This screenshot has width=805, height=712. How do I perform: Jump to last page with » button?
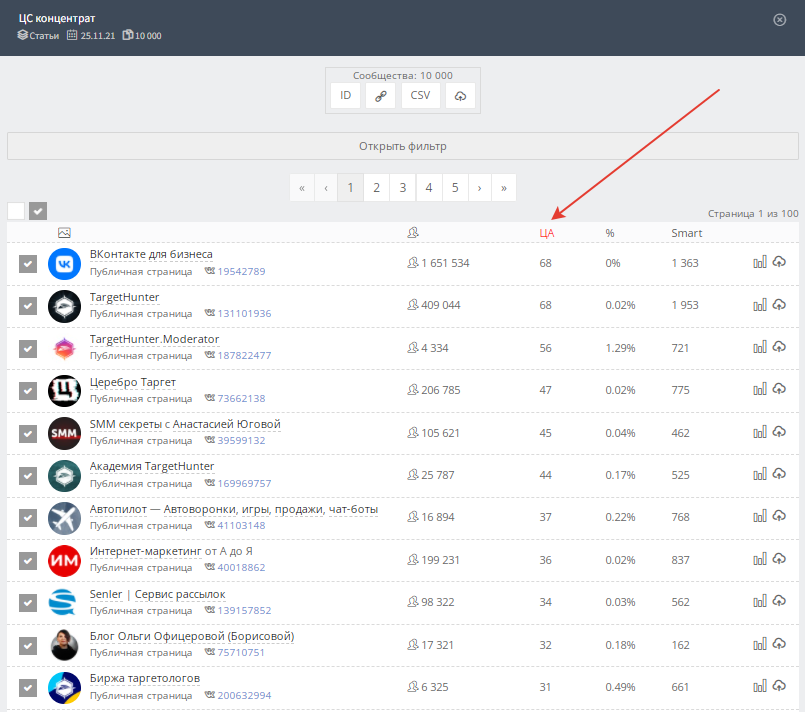tap(504, 188)
